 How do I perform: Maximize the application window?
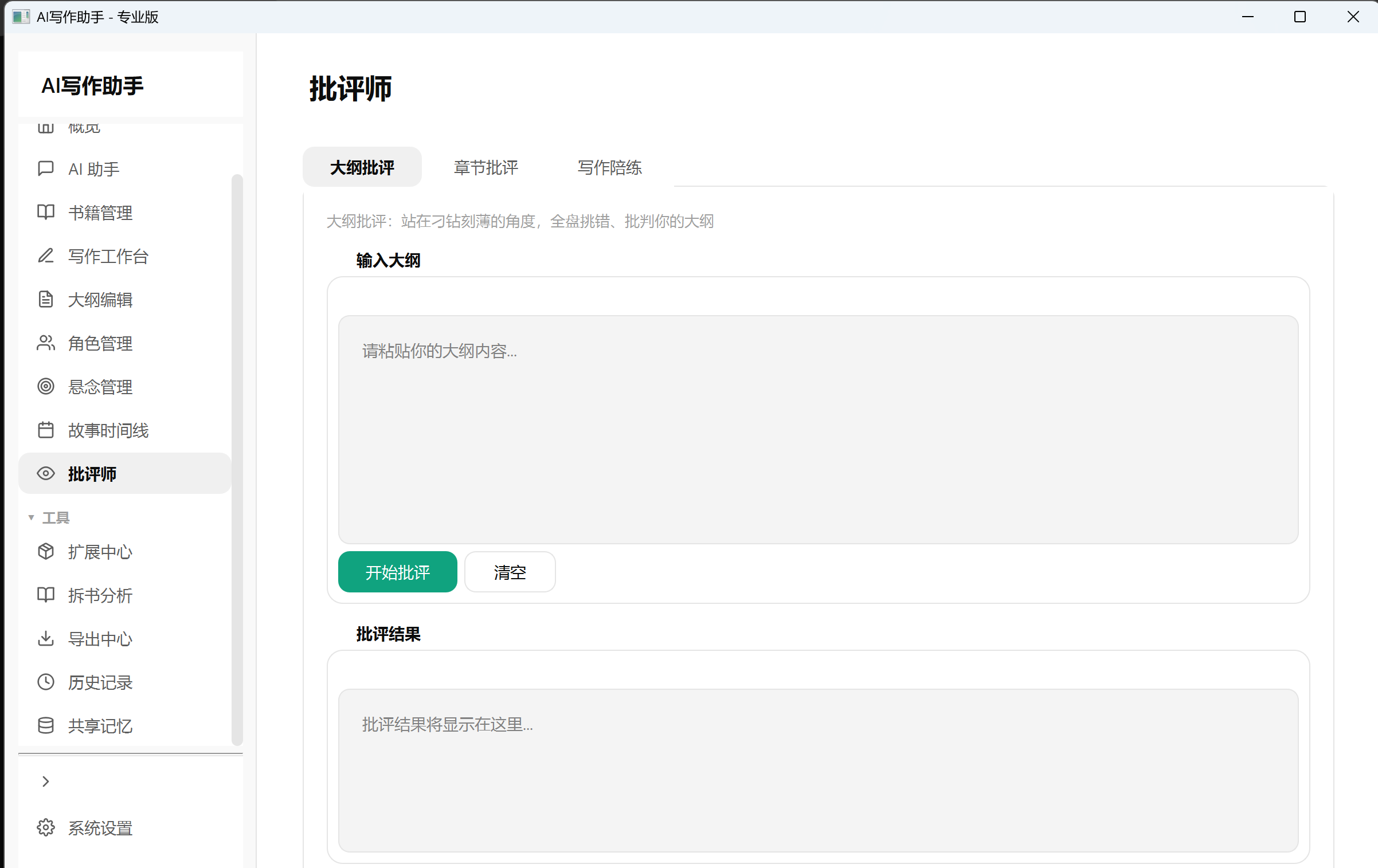(x=1300, y=17)
